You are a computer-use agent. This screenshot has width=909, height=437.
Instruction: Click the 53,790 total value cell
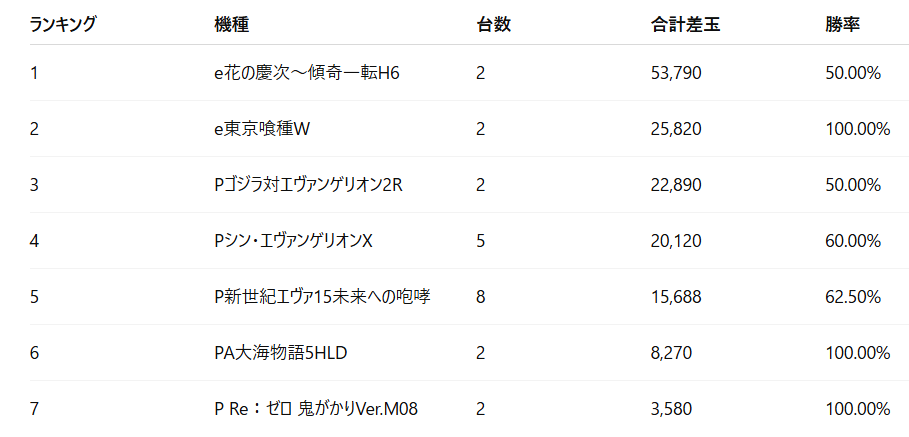pyautogui.click(x=675, y=73)
